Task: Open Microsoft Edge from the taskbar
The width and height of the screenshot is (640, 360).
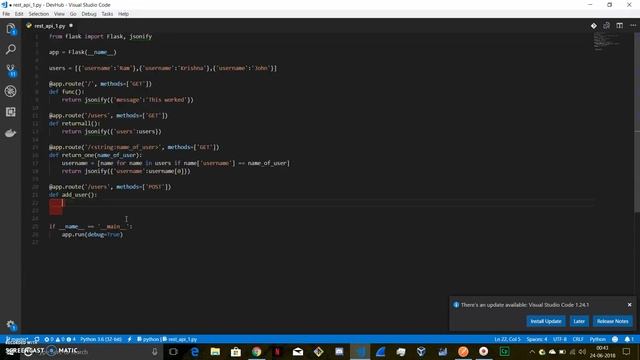Action: tap(194, 351)
